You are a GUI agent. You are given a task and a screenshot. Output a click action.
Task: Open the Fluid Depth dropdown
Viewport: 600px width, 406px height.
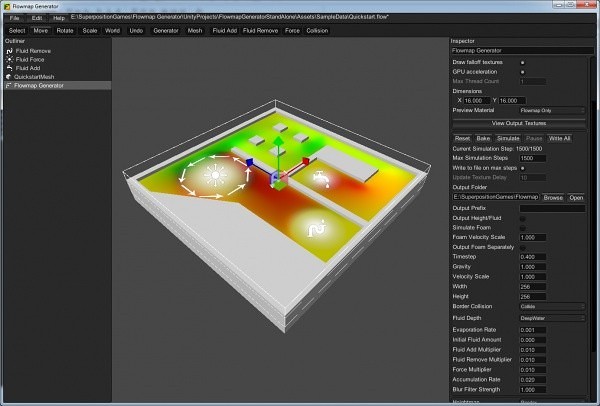coord(552,318)
